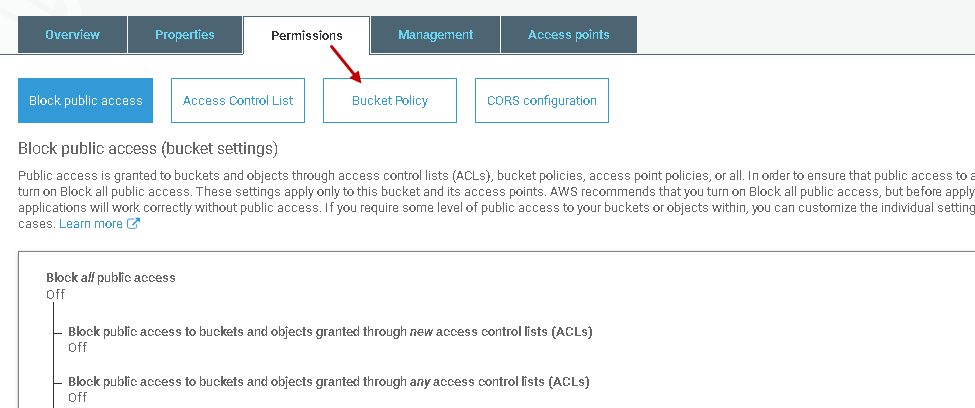This screenshot has height=408, width=975.
Task: Click the 'Block public access (bucket settings)' heading
Action: (x=148, y=149)
